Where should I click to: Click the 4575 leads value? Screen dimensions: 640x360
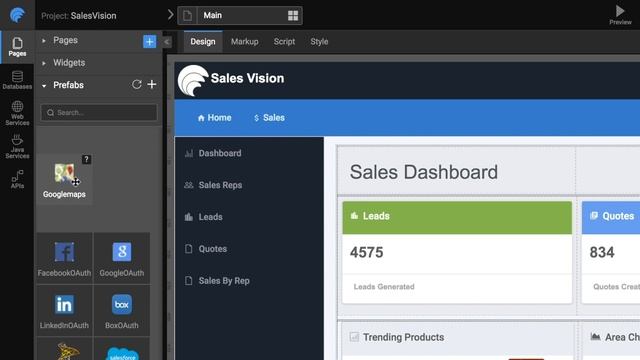[367, 252]
